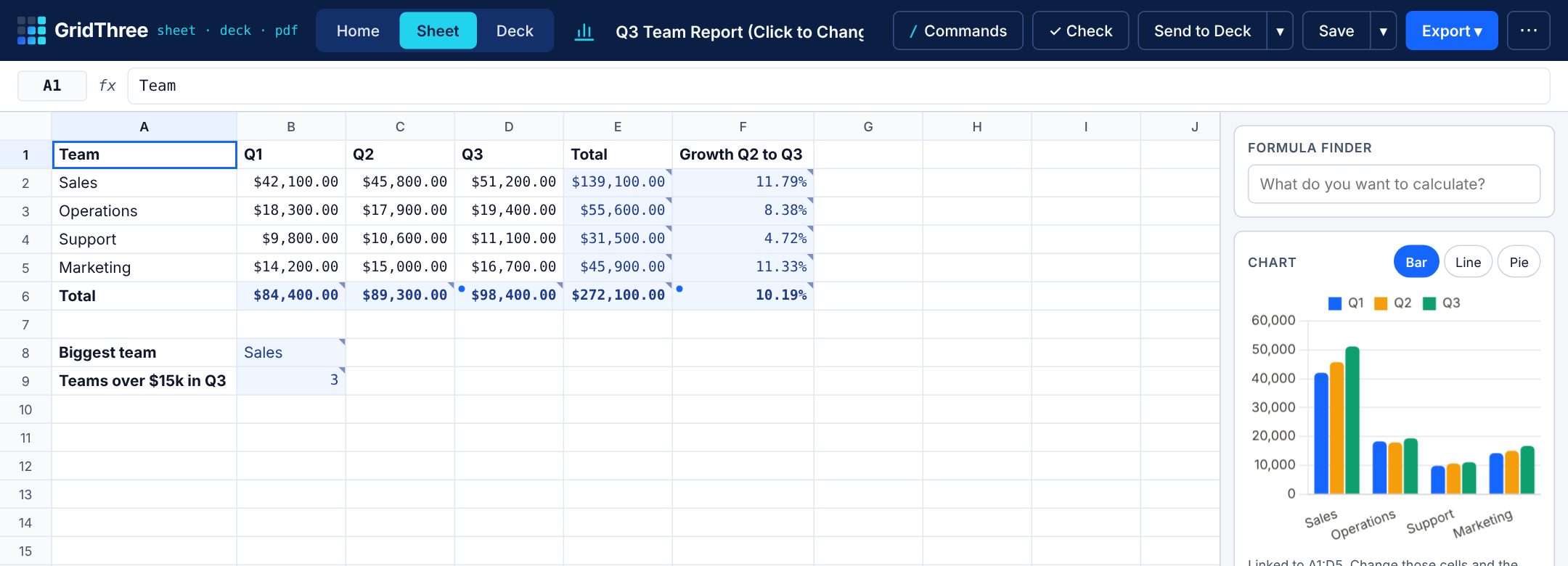1568x566 pixels.
Task: Open the Commands palette button
Action: 958,30
